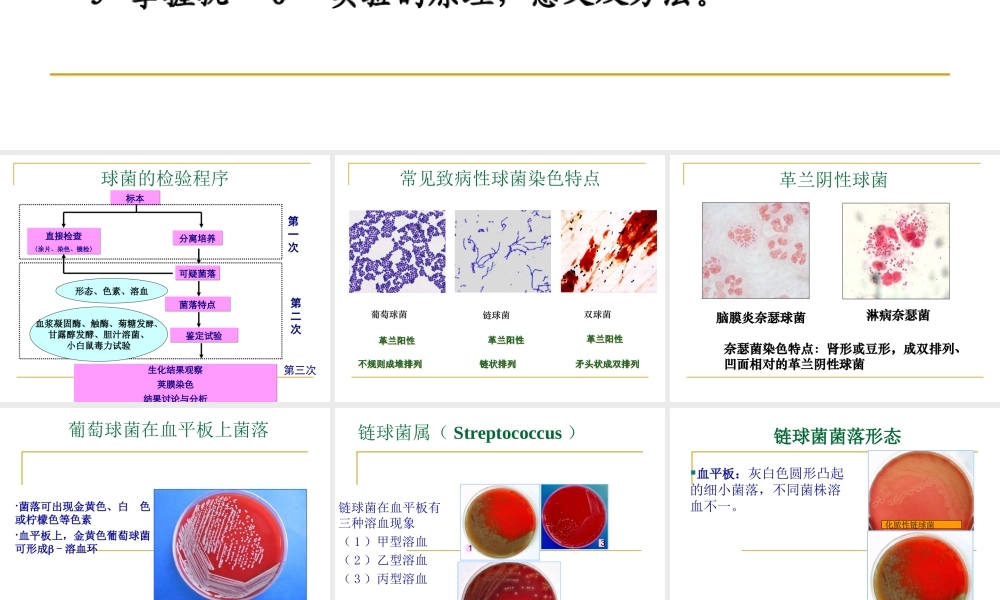Click the 标本 box in the flowchart
The image size is (1000, 600).
coord(135,197)
